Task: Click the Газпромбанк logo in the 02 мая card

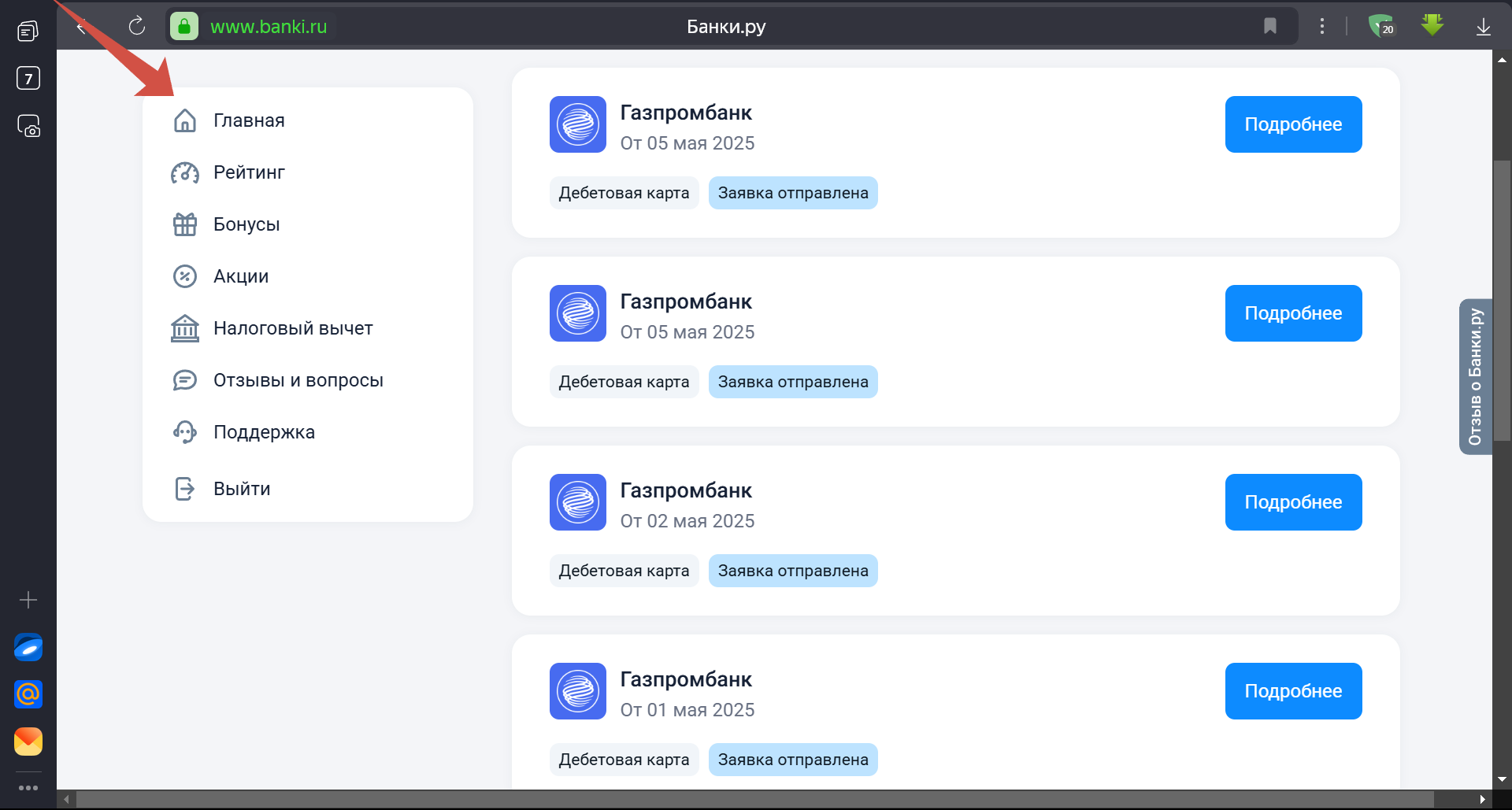Action: coord(578,502)
